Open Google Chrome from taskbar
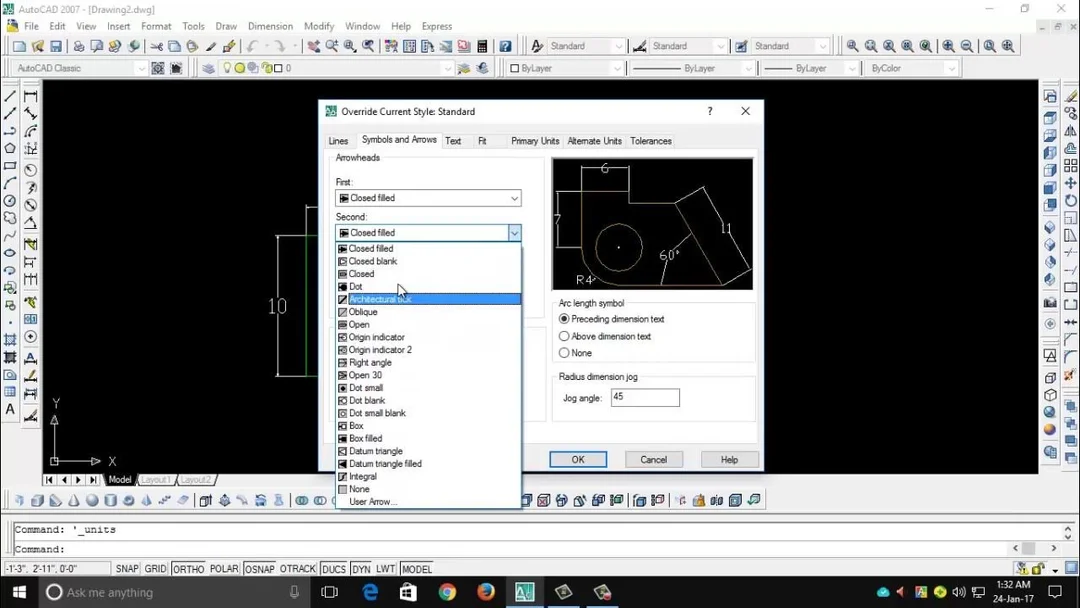Screen dimensions: 1080x608 pyautogui.click(x=447, y=592)
